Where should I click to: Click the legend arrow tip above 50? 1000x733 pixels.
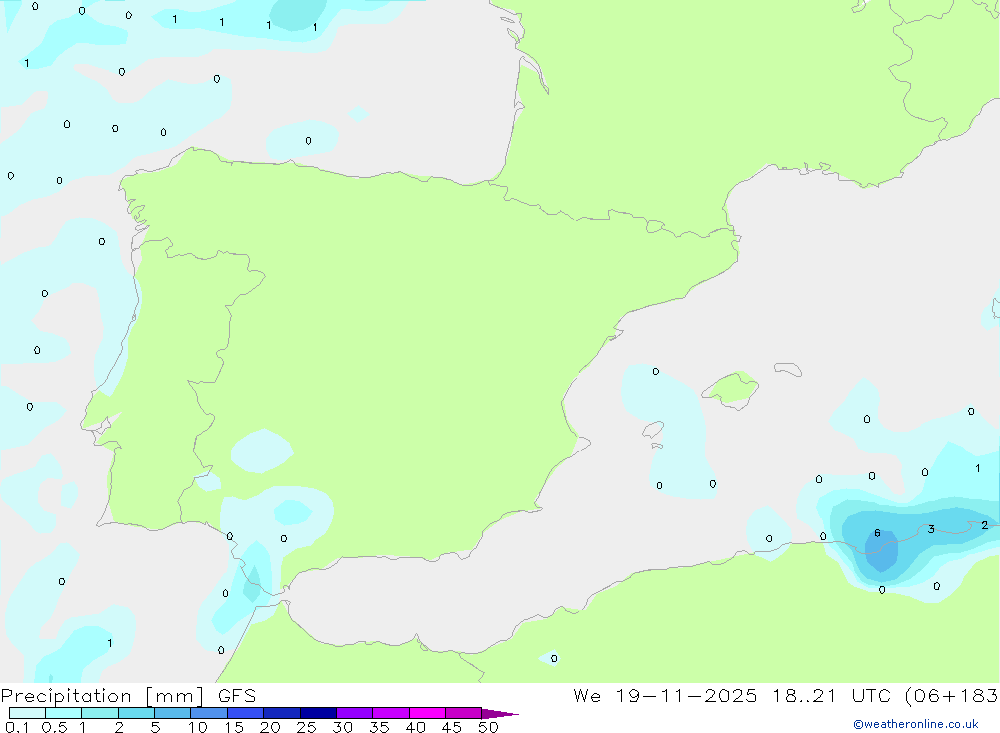(x=500, y=714)
